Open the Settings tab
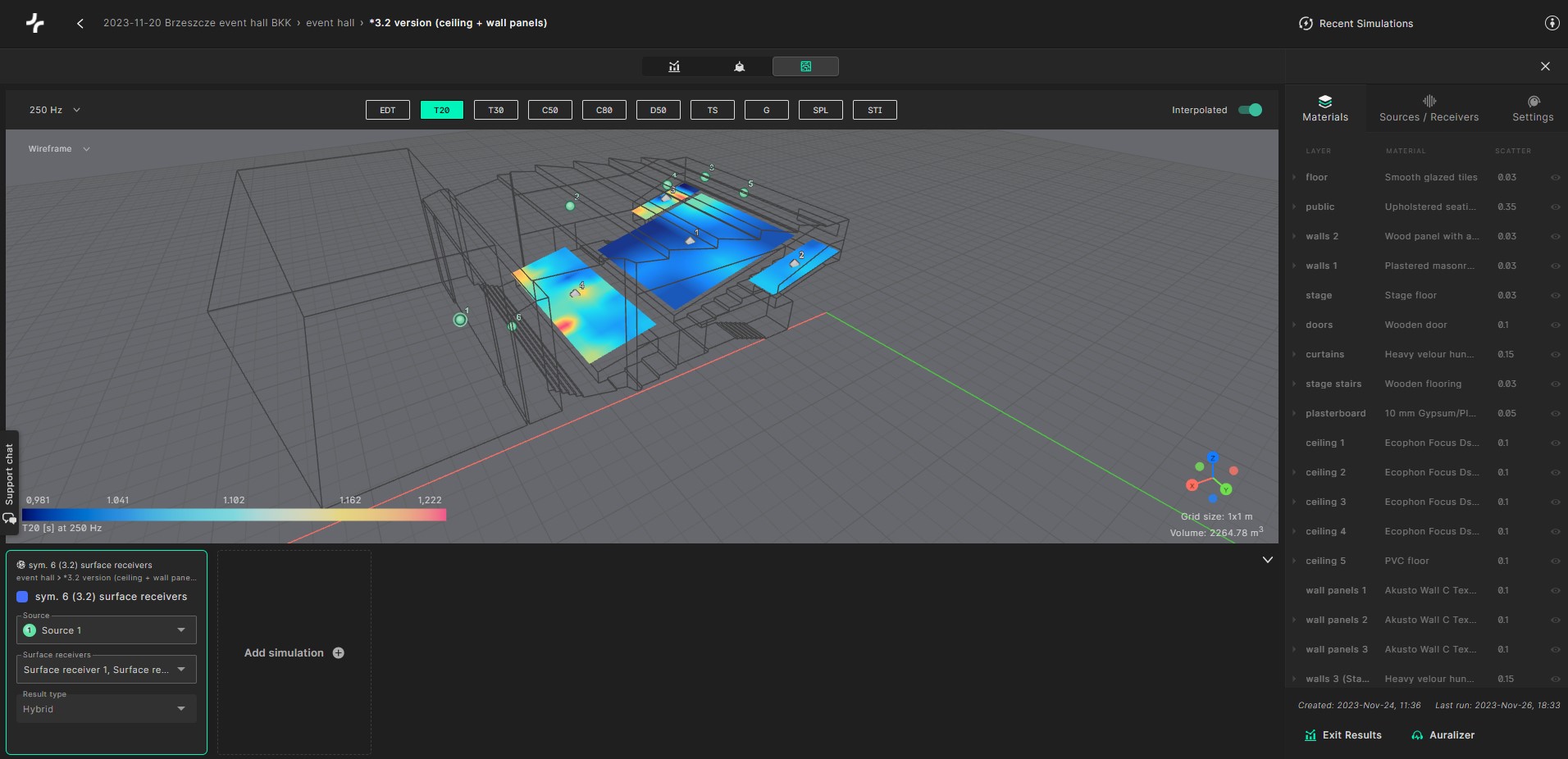 coord(1533,108)
